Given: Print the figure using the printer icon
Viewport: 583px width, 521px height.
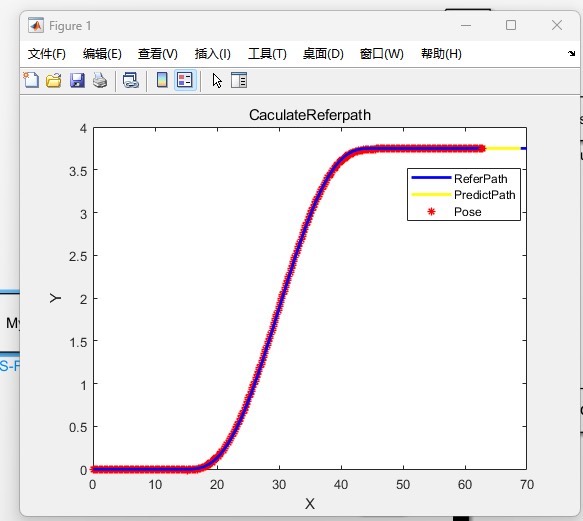Looking at the screenshot, I should [x=100, y=80].
